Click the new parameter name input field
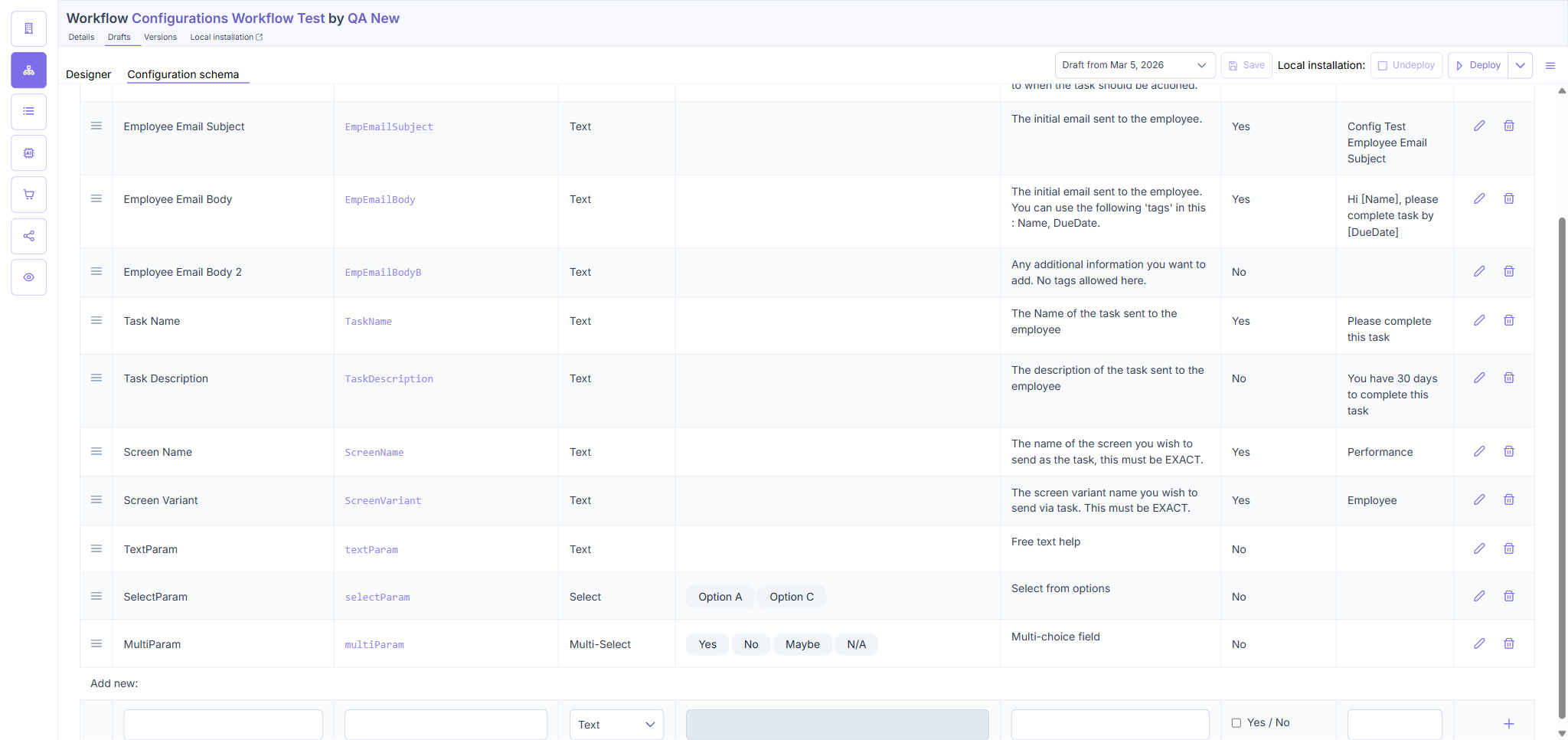Viewport: 1568px width, 740px height. (223, 725)
